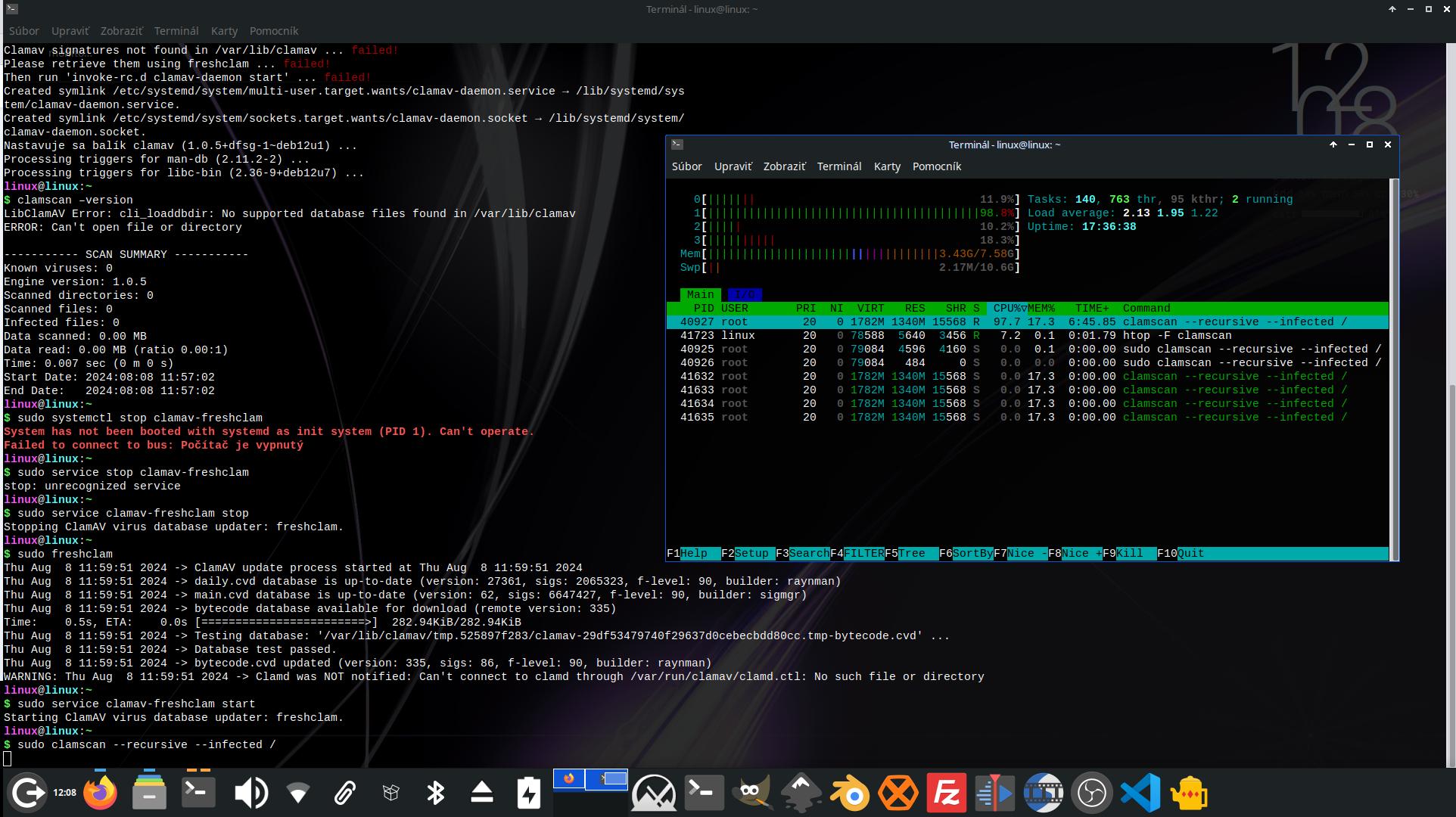Image resolution: width=1456 pixels, height=817 pixels.
Task: Click the Wi-Fi network tray icon
Action: tap(298, 793)
